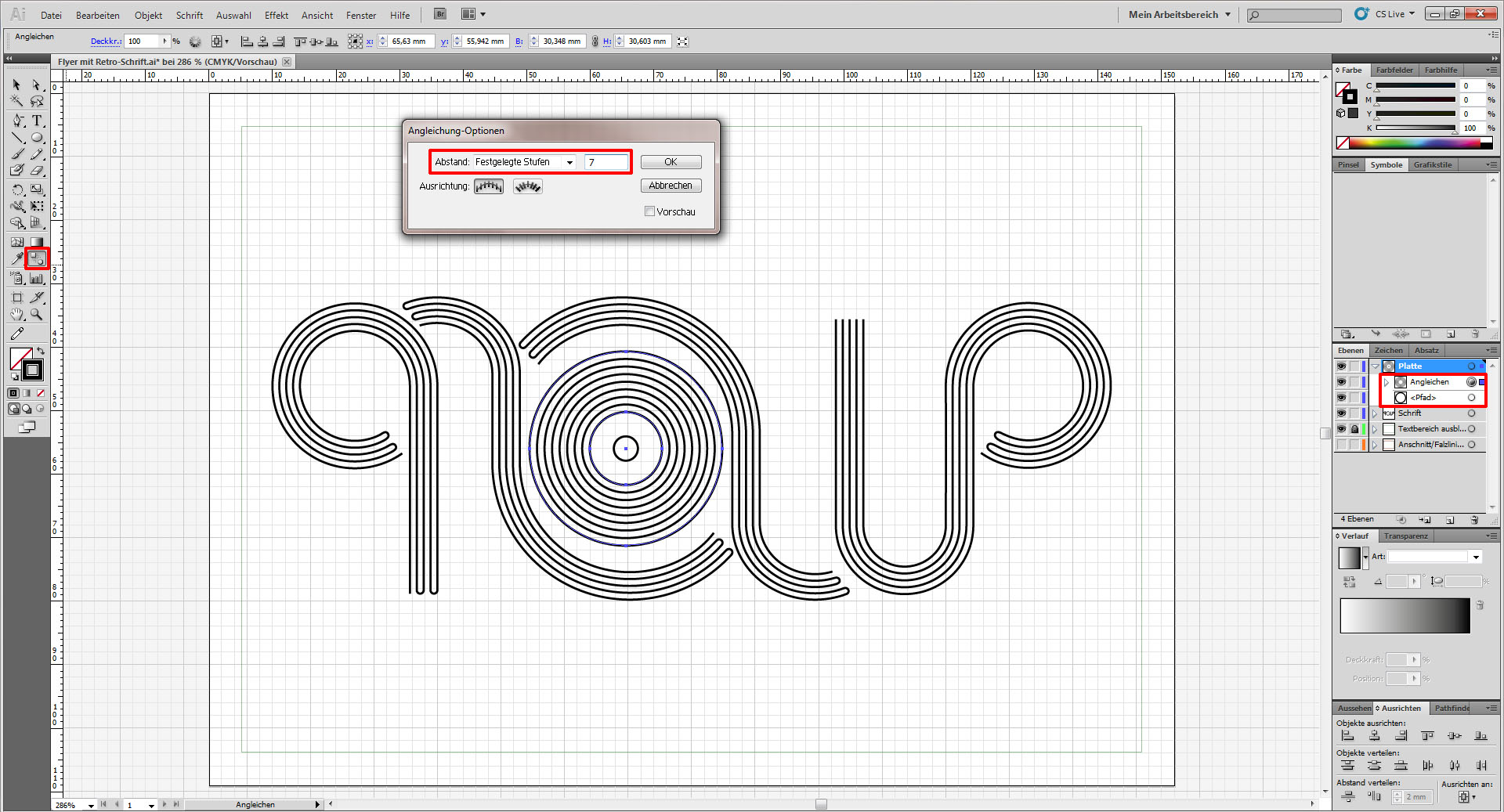Open the Effekt menu
Screen dimensions: 1504x812
[276, 15]
